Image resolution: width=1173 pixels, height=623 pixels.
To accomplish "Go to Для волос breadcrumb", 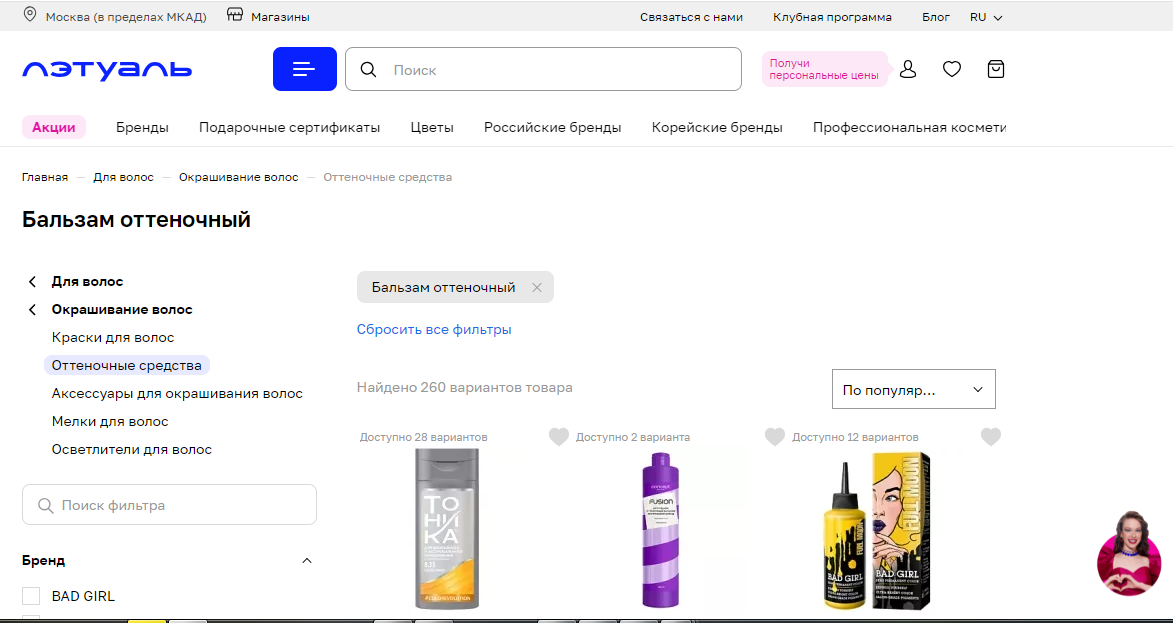I will click(123, 177).
